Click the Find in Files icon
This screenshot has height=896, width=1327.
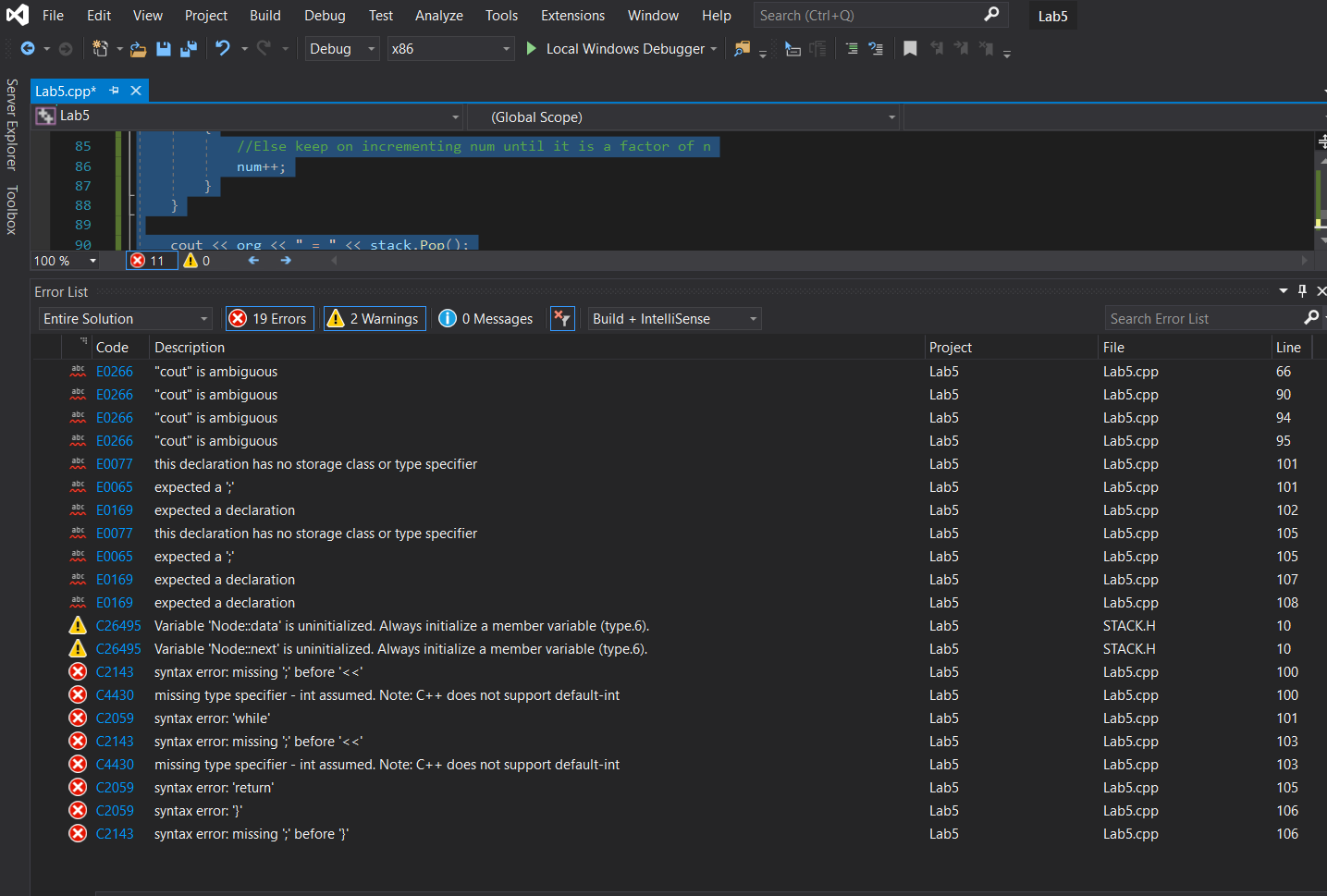click(x=742, y=49)
